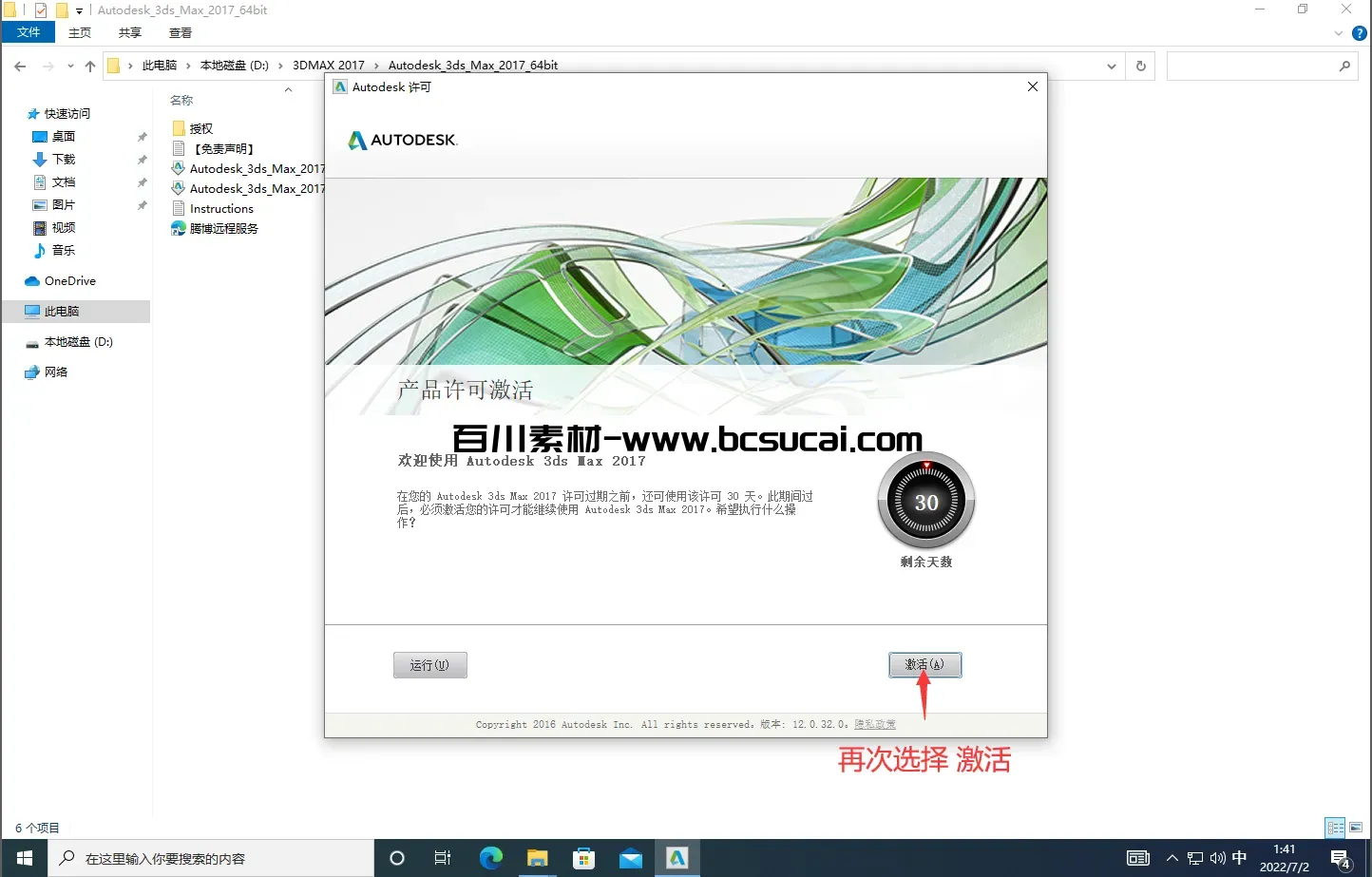The height and width of the screenshot is (877, 1372).
Task: Open 下载 in quick access
Action: 63,159
